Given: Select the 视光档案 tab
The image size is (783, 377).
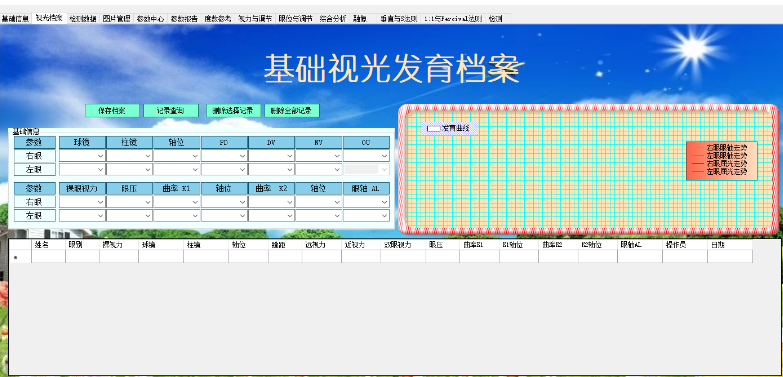Looking at the screenshot, I should pos(49,18).
